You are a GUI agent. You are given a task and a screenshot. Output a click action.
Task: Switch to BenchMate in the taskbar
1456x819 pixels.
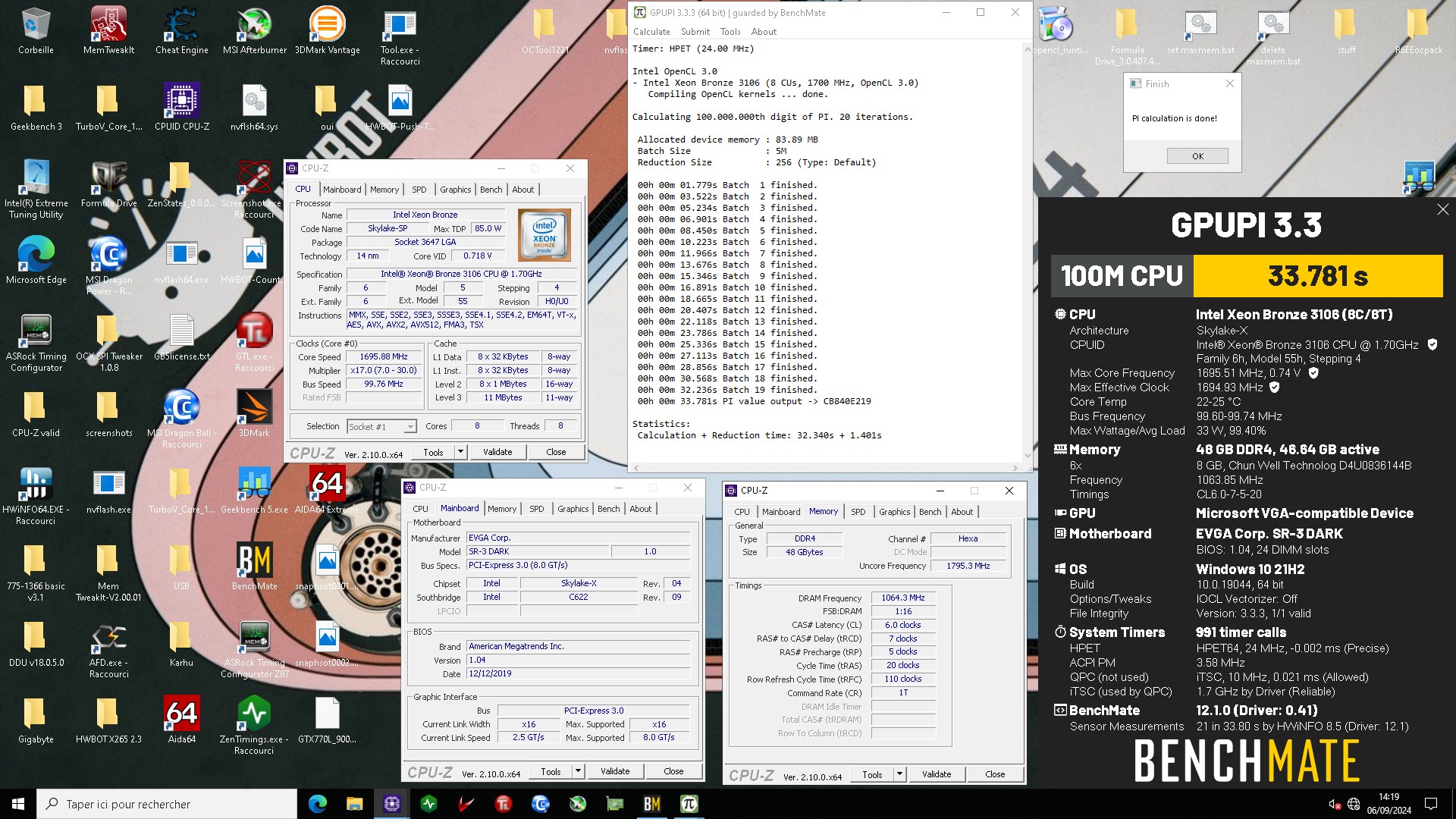coord(652,804)
